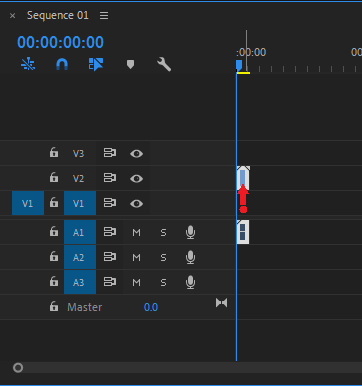Mute track A1

click(136, 232)
